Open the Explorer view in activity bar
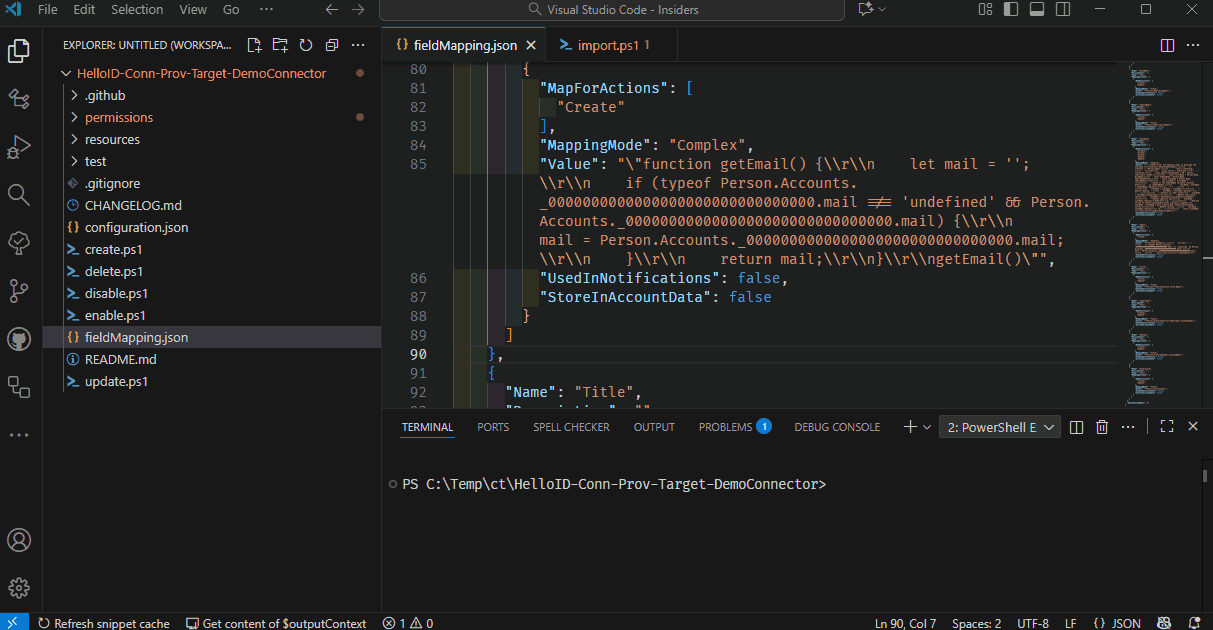The width and height of the screenshot is (1213, 630). [x=19, y=51]
